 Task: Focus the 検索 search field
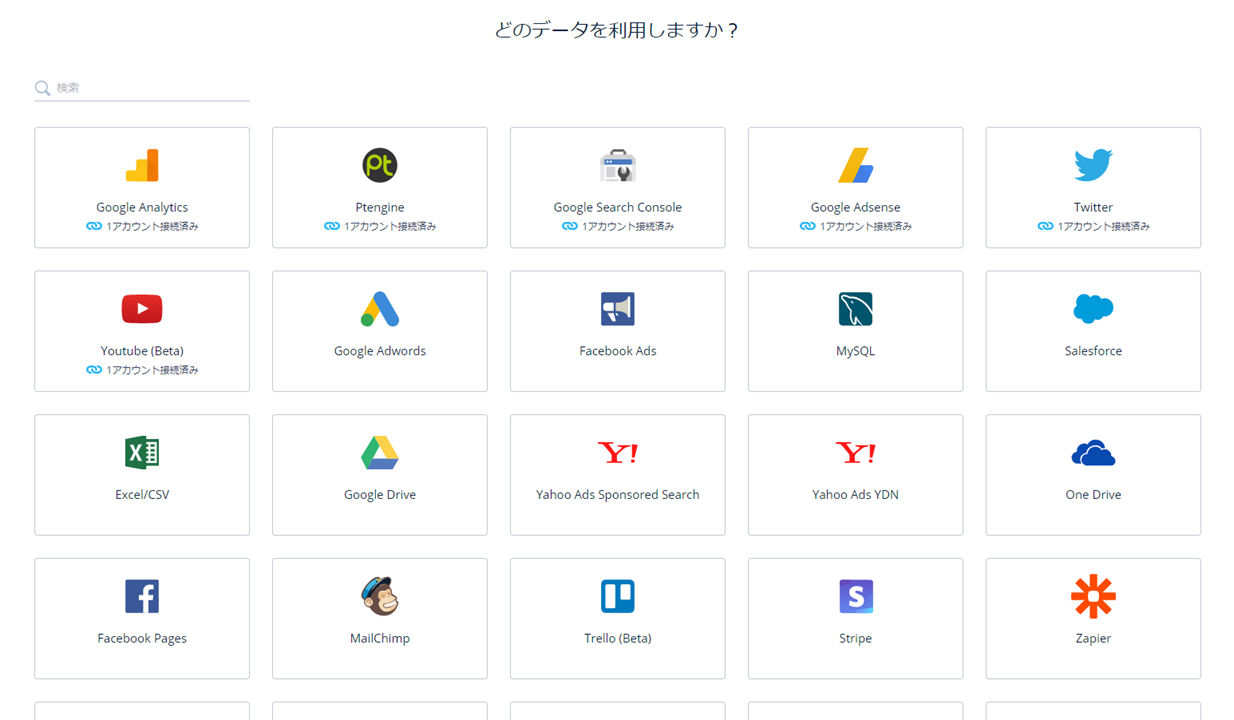click(x=142, y=88)
